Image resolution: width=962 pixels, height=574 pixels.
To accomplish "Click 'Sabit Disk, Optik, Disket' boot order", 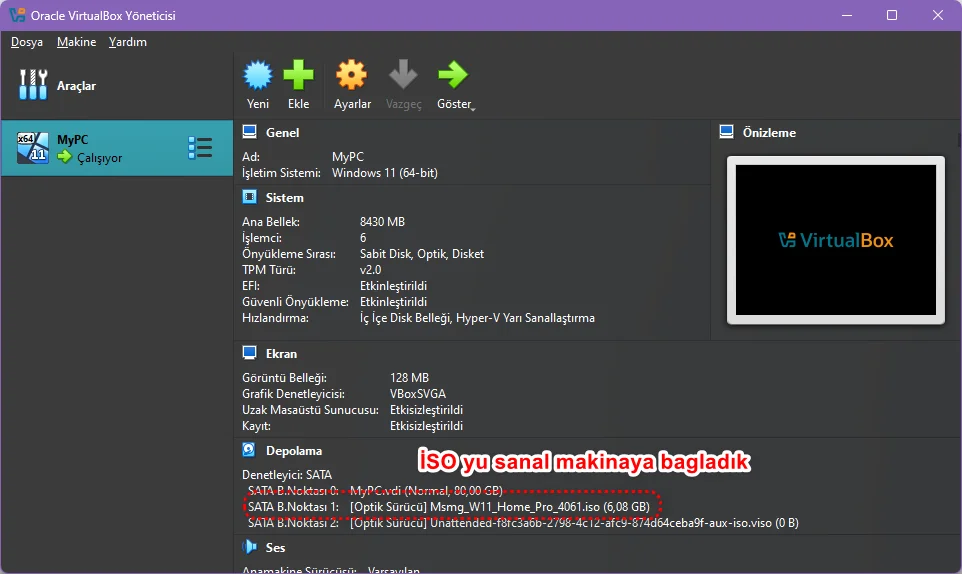I will tap(421, 254).
